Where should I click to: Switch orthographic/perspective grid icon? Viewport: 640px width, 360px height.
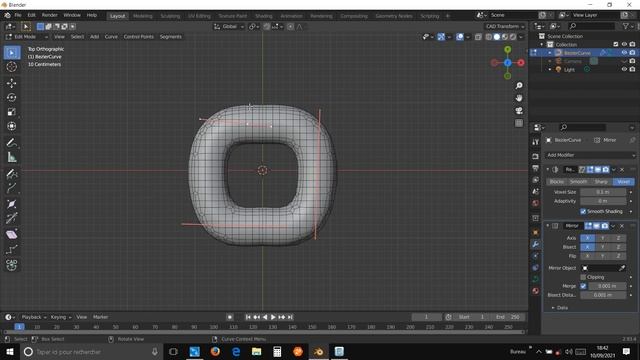pos(519,123)
